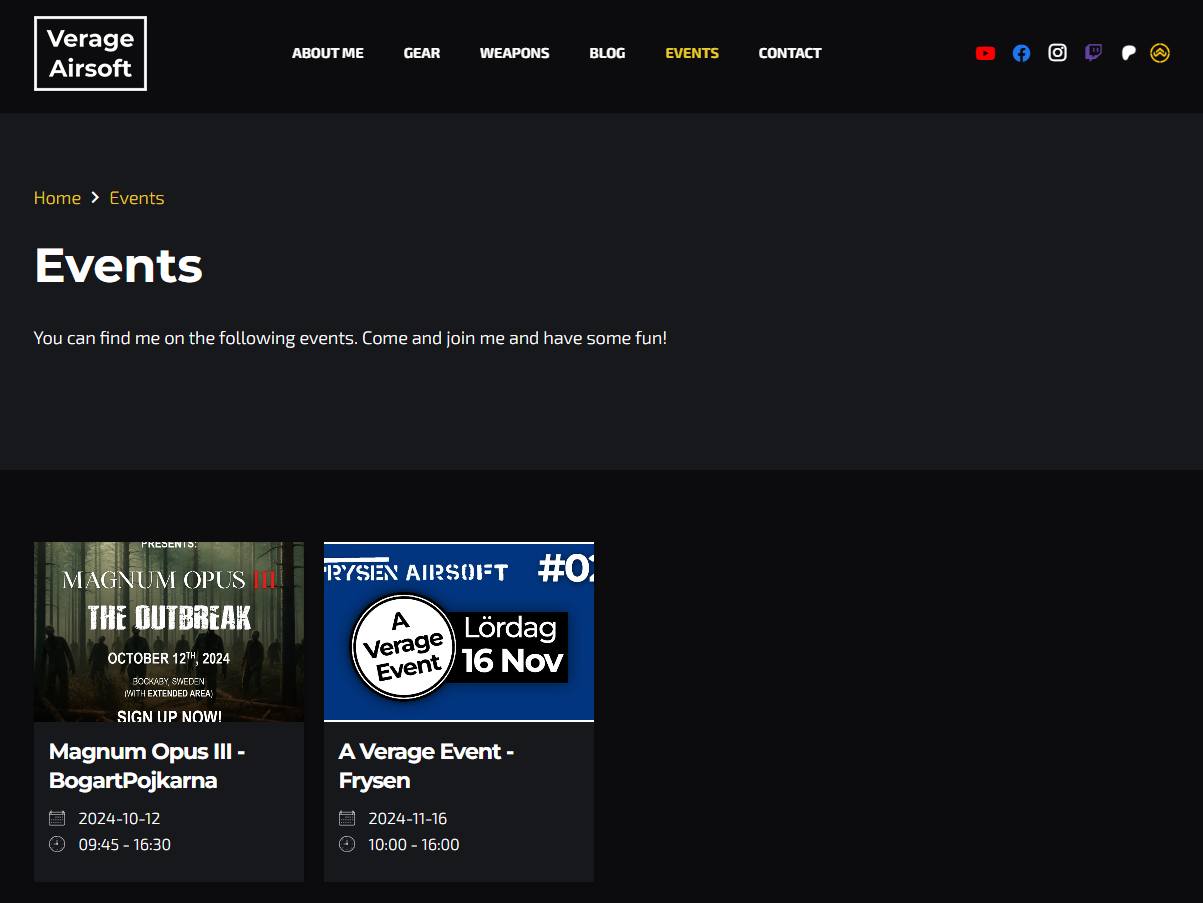This screenshot has height=903, width=1203.
Task: Click the clock icon beside 10:00 - 16:00
Action: click(x=347, y=844)
